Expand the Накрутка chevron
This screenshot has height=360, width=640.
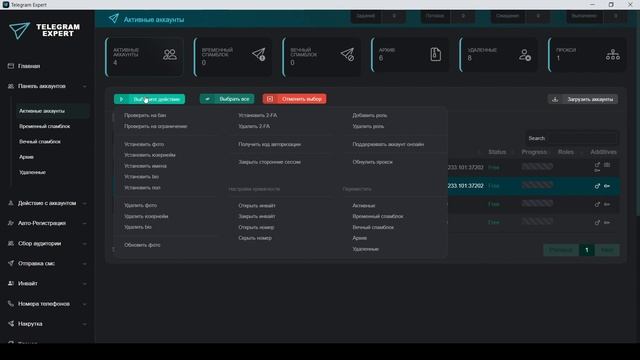[x=84, y=324]
